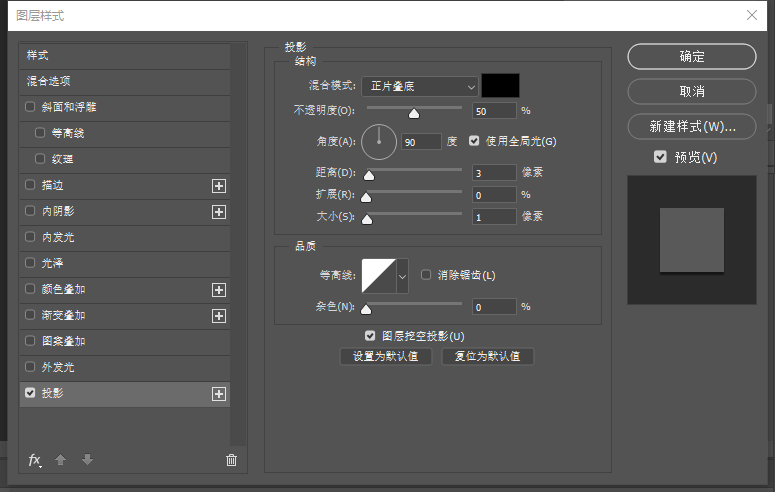The height and width of the screenshot is (492, 775).
Task: Select the 图案叠加 effect row label
Action: pos(63,341)
